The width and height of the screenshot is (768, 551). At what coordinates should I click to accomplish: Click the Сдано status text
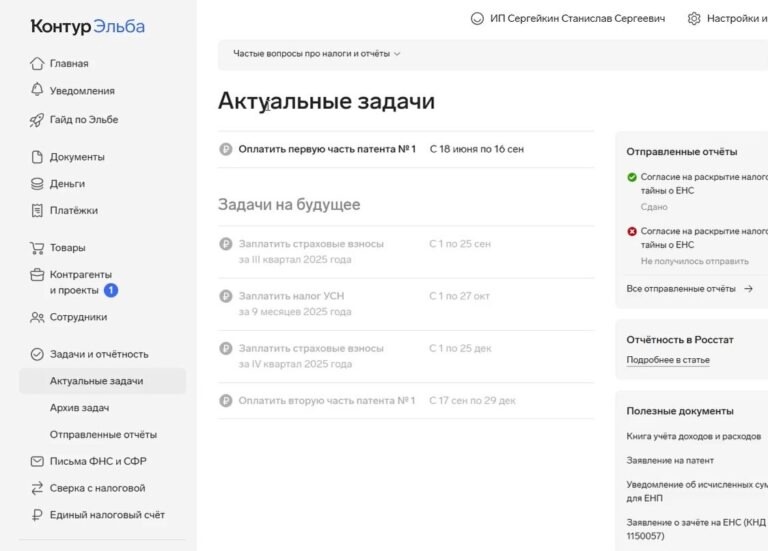pos(654,207)
